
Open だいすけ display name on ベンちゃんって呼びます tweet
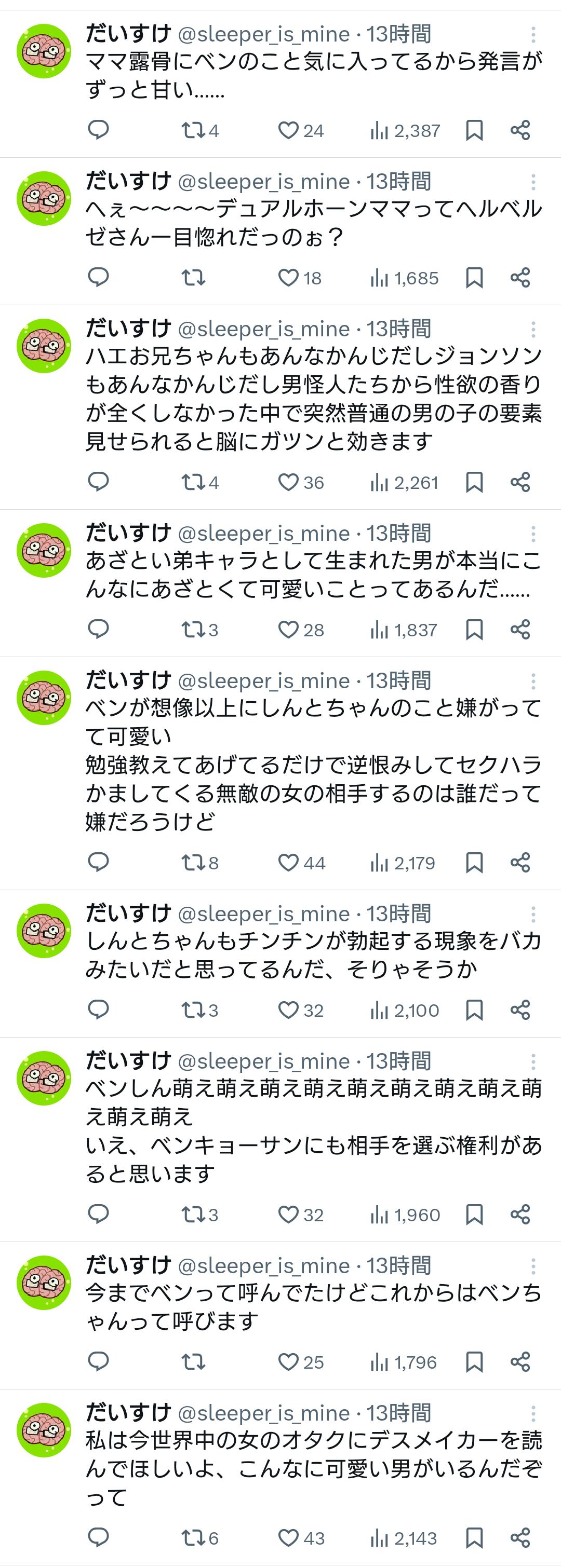coord(128,1265)
